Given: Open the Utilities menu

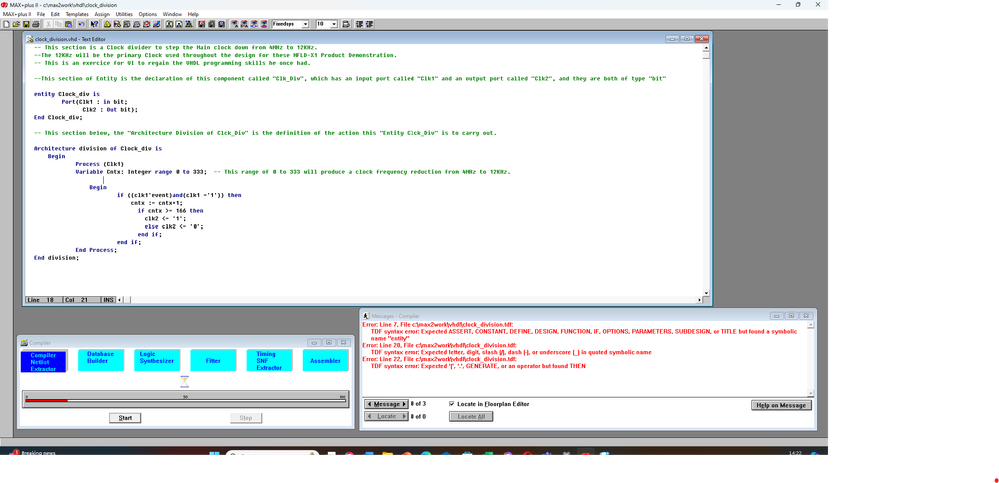Looking at the screenshot, I should tap(124, 14).
